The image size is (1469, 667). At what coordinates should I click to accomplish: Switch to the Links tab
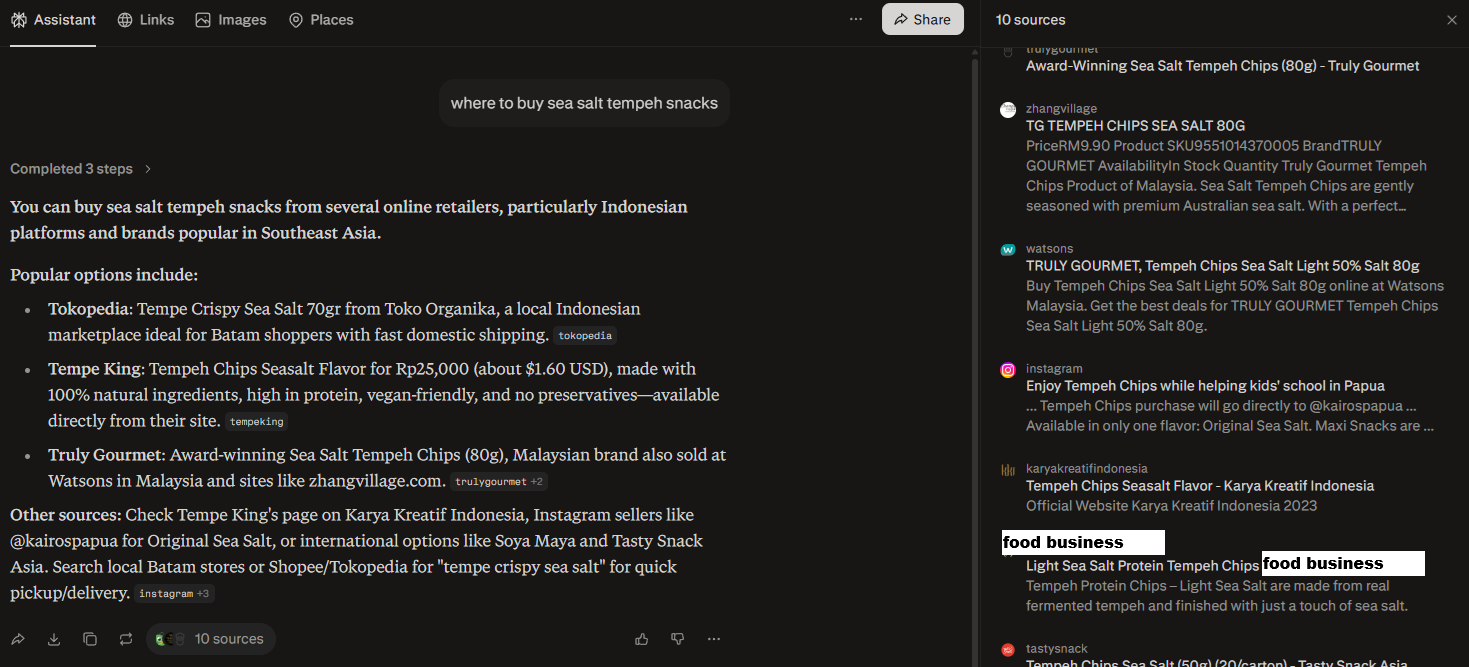pyautogui.click(x=146, y=20)
